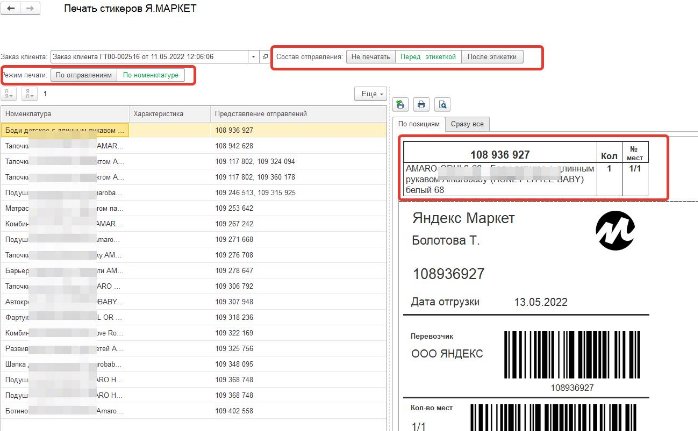Switch to the 'Сразу все' tab
Screen dimensions: 698x431
[x=470, y=124]
